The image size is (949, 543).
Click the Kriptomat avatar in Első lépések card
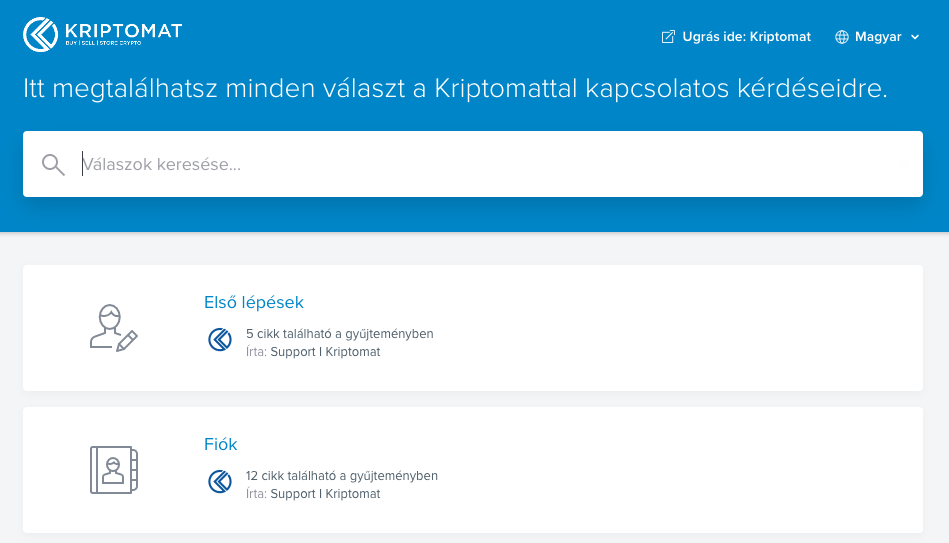(x=220, y=340)
